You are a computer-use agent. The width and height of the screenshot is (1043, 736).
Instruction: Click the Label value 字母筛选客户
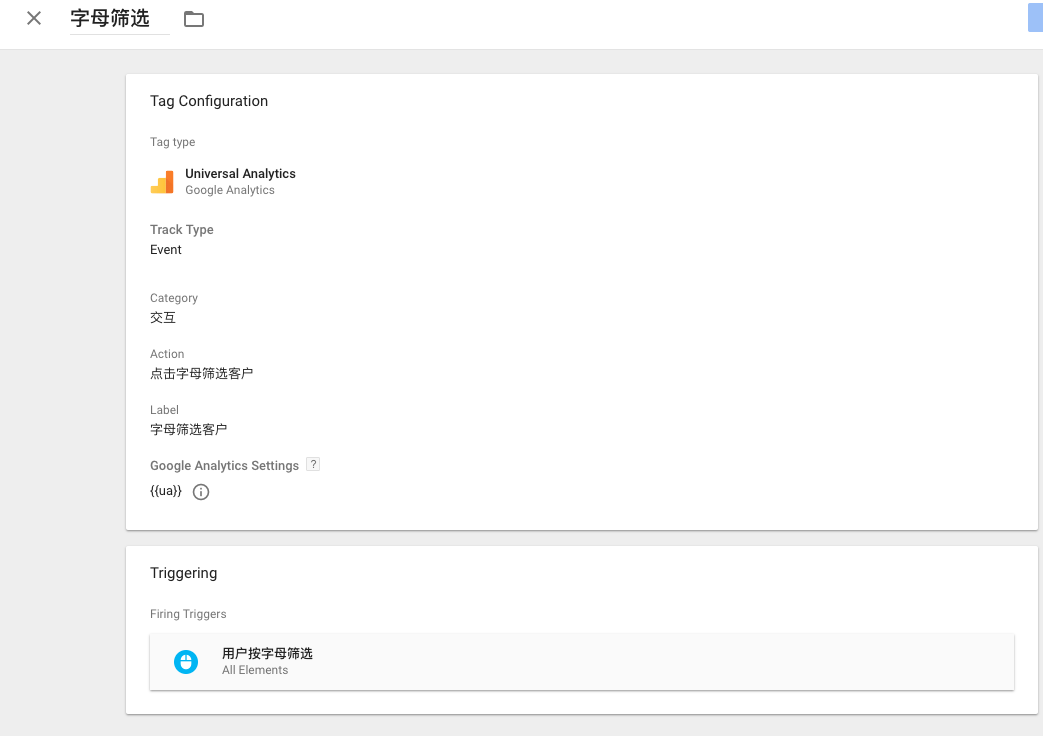[x=188, y=429]
